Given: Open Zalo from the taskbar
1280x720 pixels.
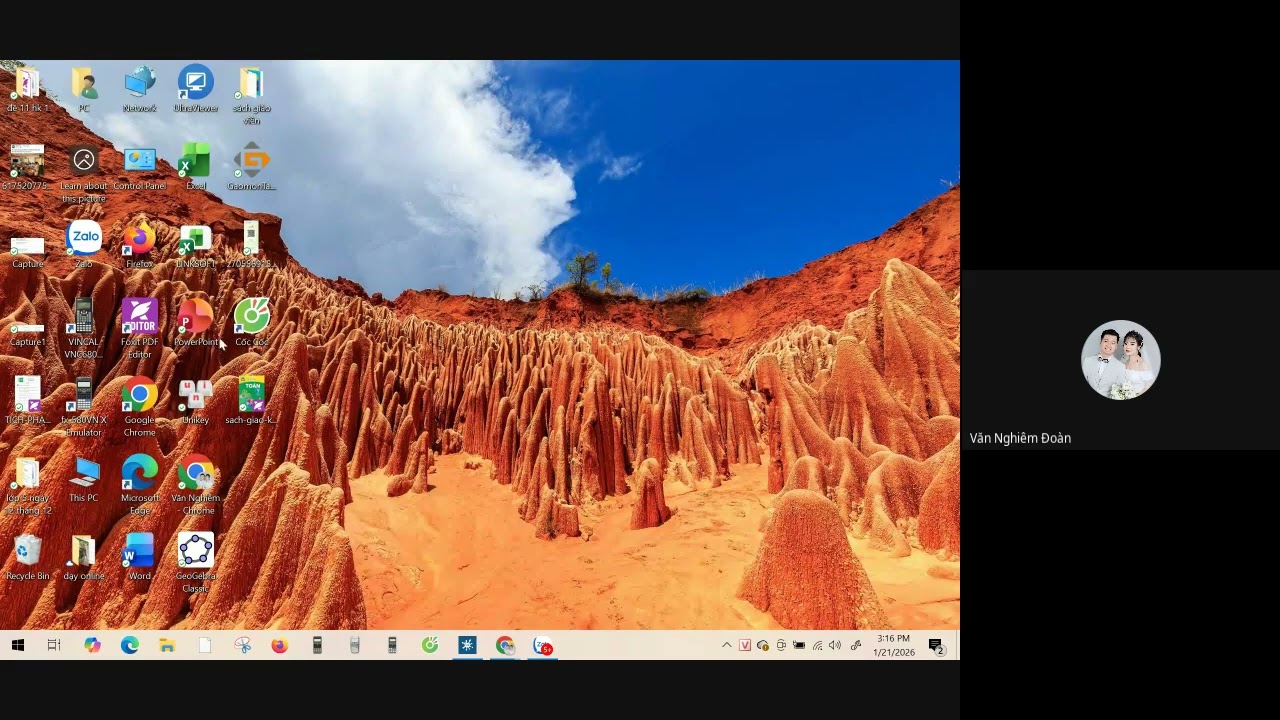Looking at the screenshot, I should (543, 646).
